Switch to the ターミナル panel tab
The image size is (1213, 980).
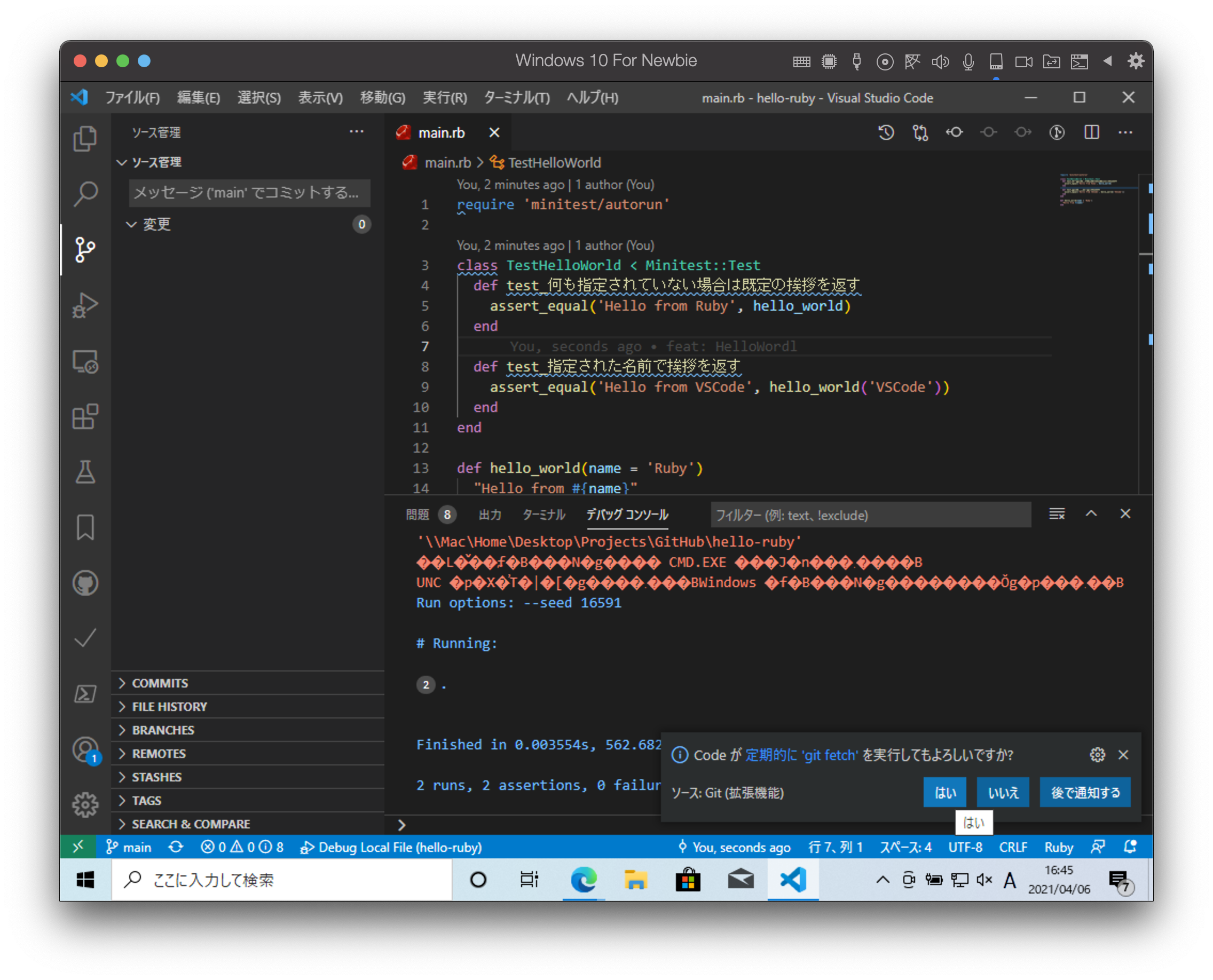tap(544, 514)
